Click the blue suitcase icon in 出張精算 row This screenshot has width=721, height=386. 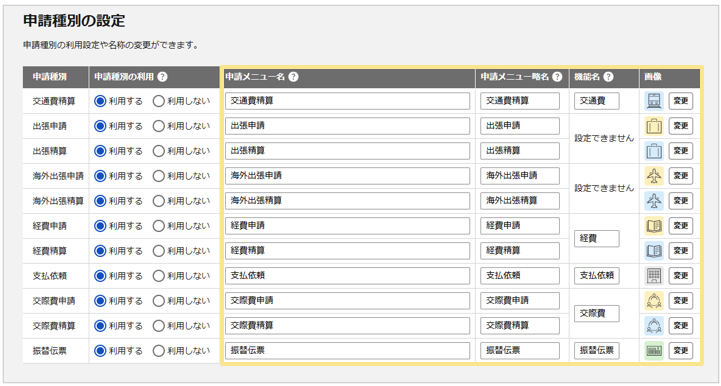pyautogui.click(x=654, y=151)
